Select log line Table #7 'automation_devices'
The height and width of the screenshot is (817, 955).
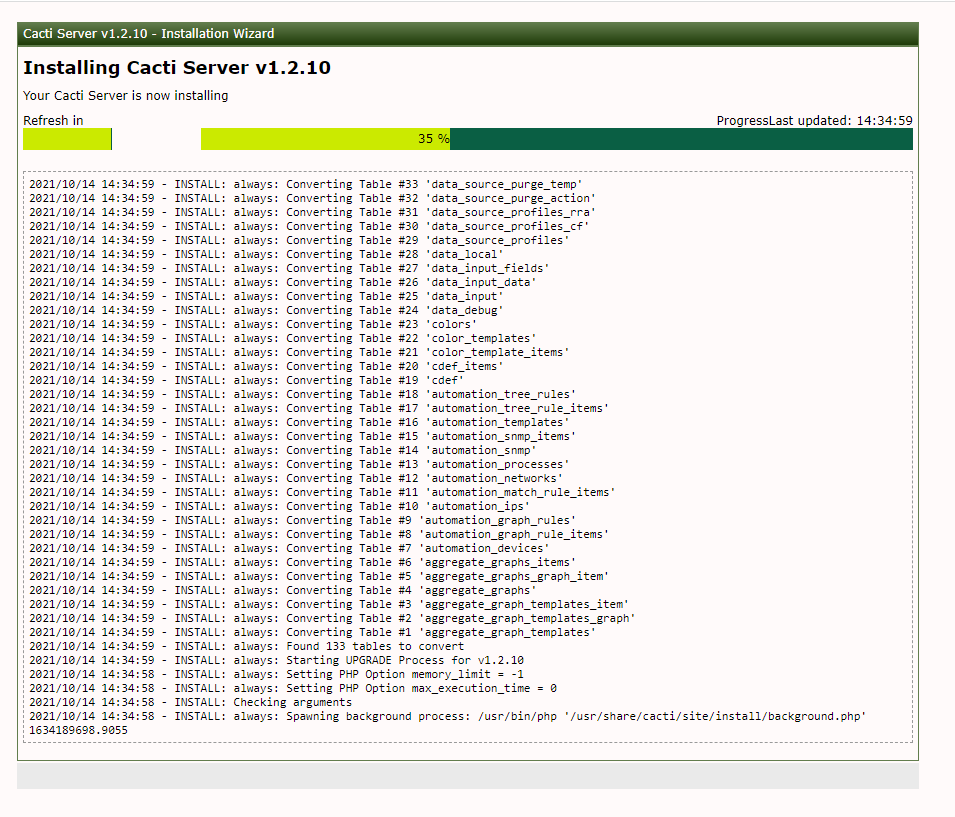pyautogui.click(x=289, y=548)
